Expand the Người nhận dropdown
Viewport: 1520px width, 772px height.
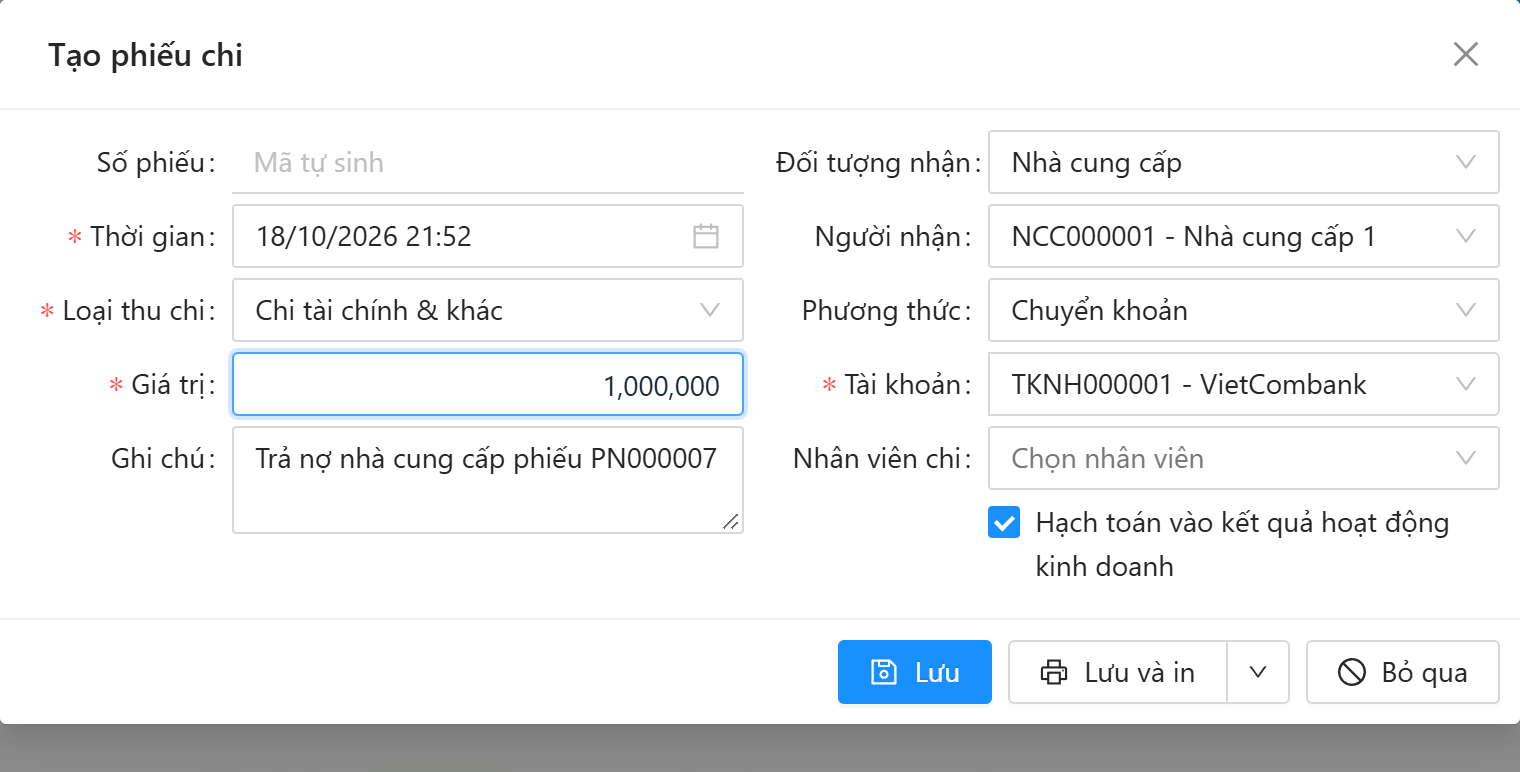coord(1244,236)
